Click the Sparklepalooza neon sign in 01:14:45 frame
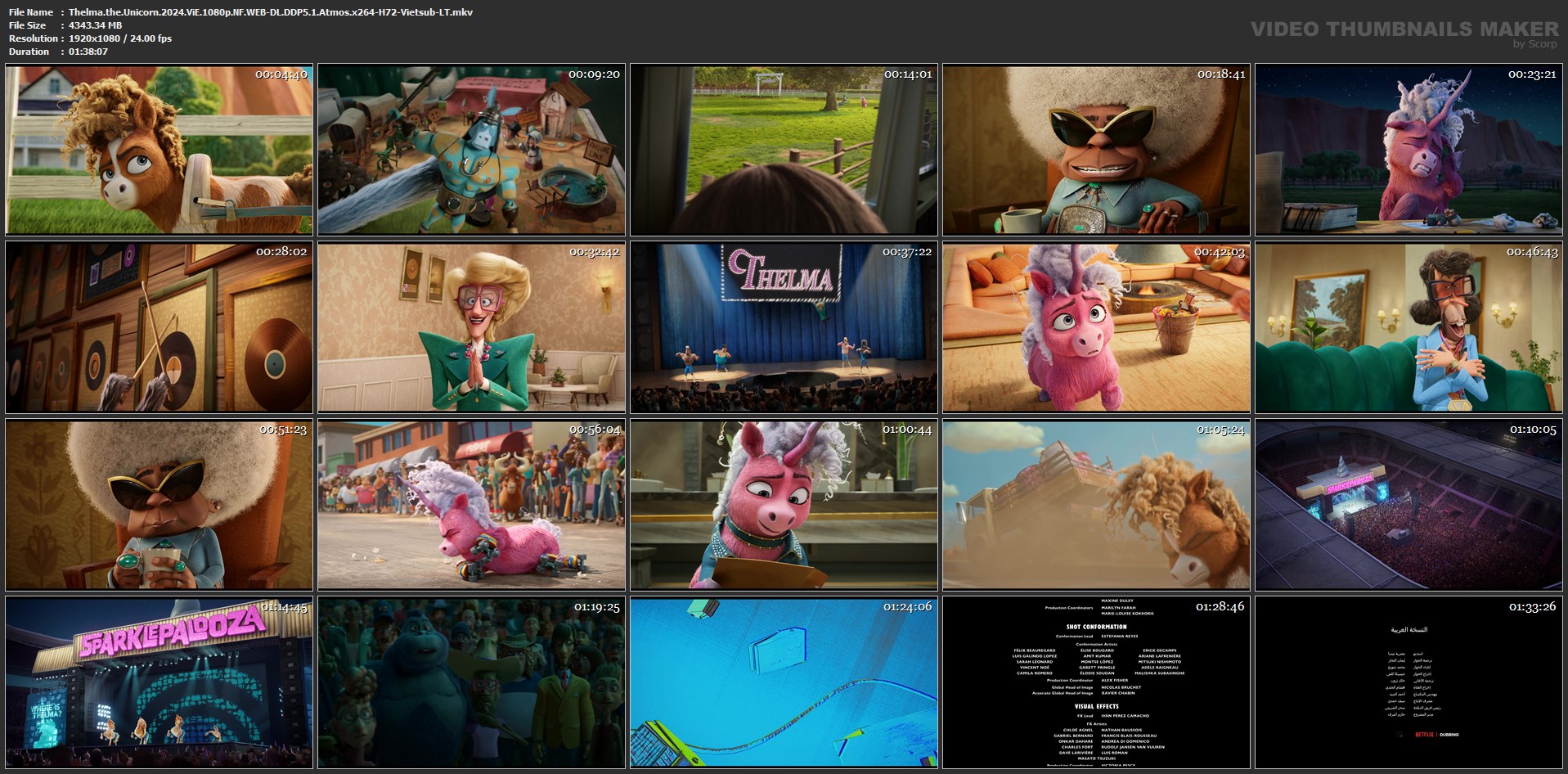This screenshot has width=1568, height=774. click(x=172, y=631)
